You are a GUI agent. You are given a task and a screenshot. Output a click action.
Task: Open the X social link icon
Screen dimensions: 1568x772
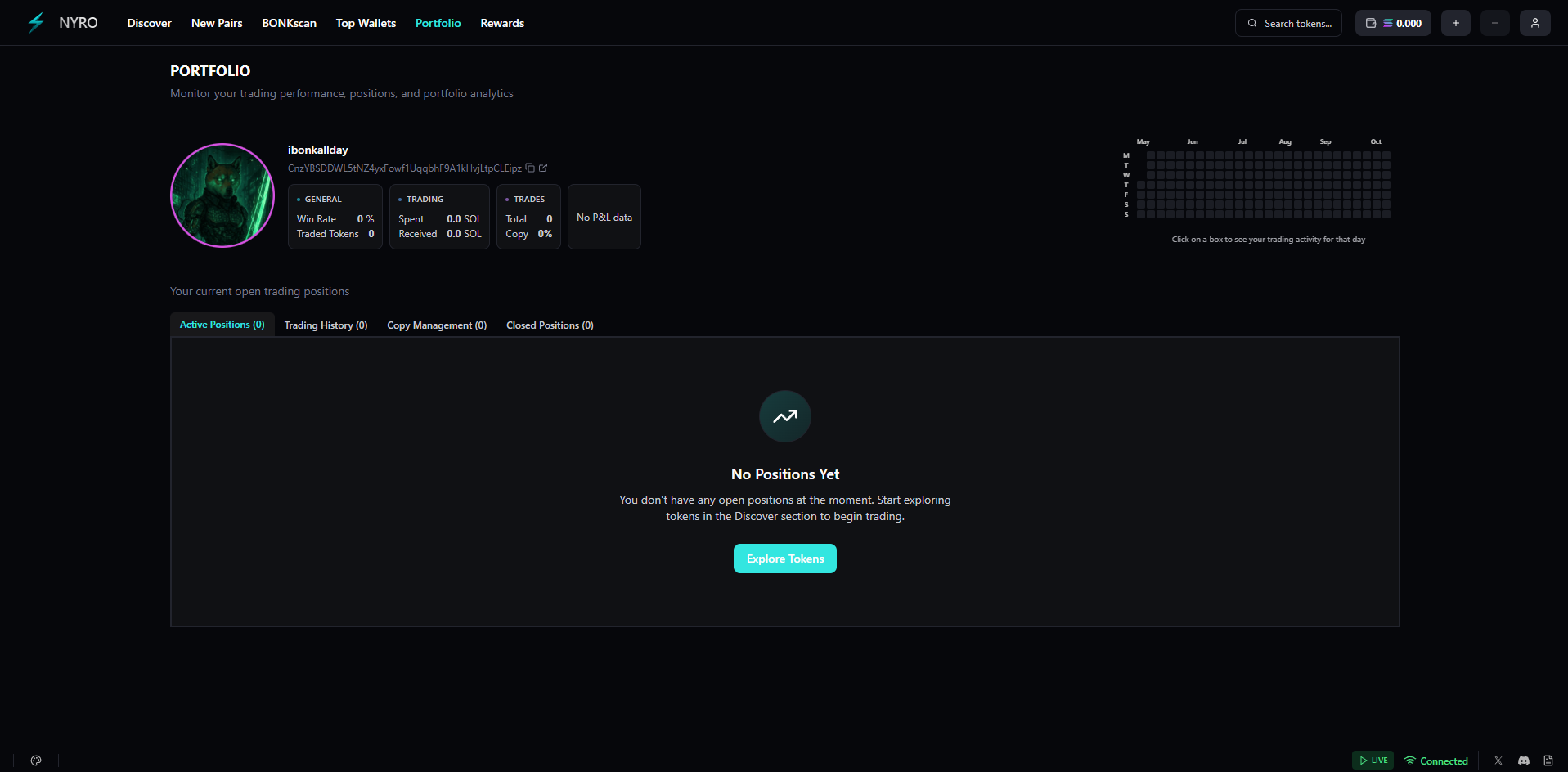1498,761
